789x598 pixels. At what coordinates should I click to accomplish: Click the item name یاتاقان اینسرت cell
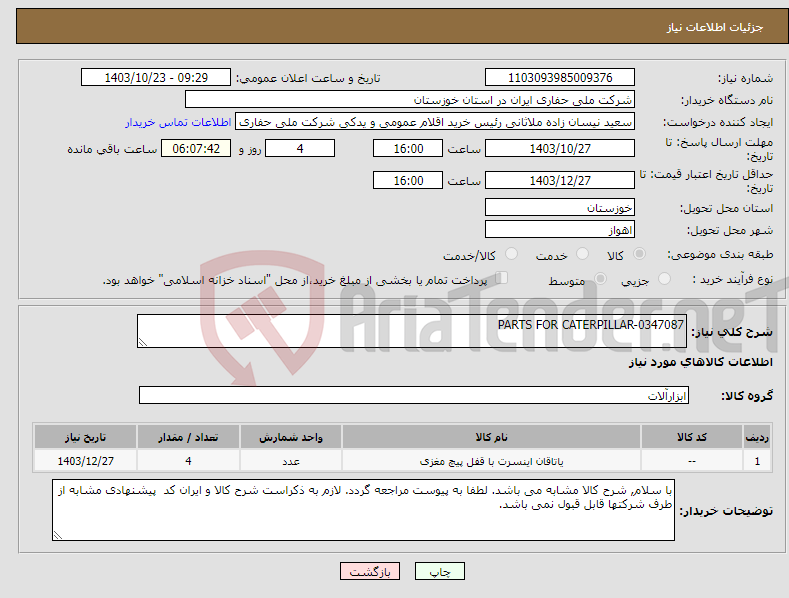(491, 461)
